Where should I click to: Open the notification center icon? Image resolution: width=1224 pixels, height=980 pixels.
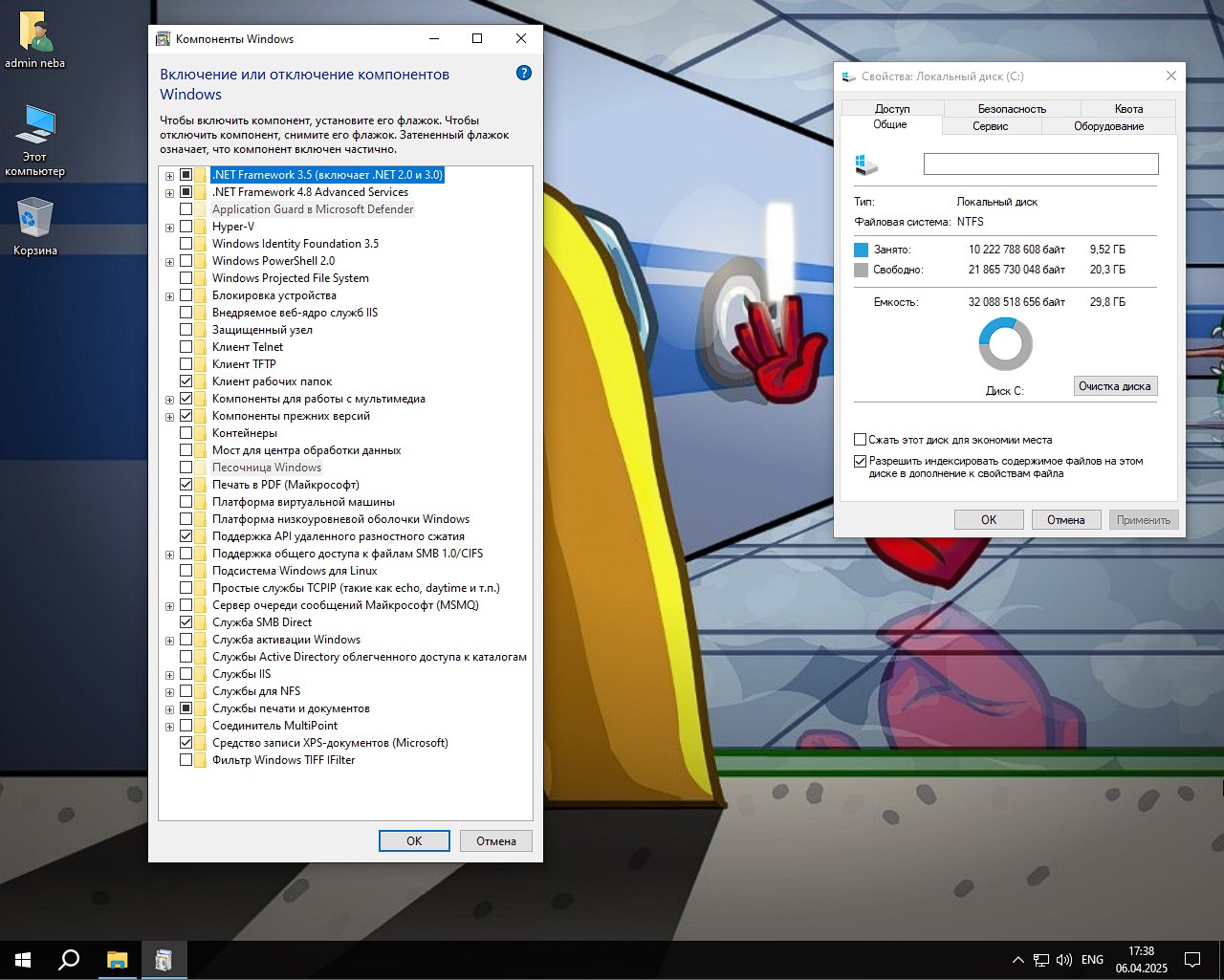1192,960
